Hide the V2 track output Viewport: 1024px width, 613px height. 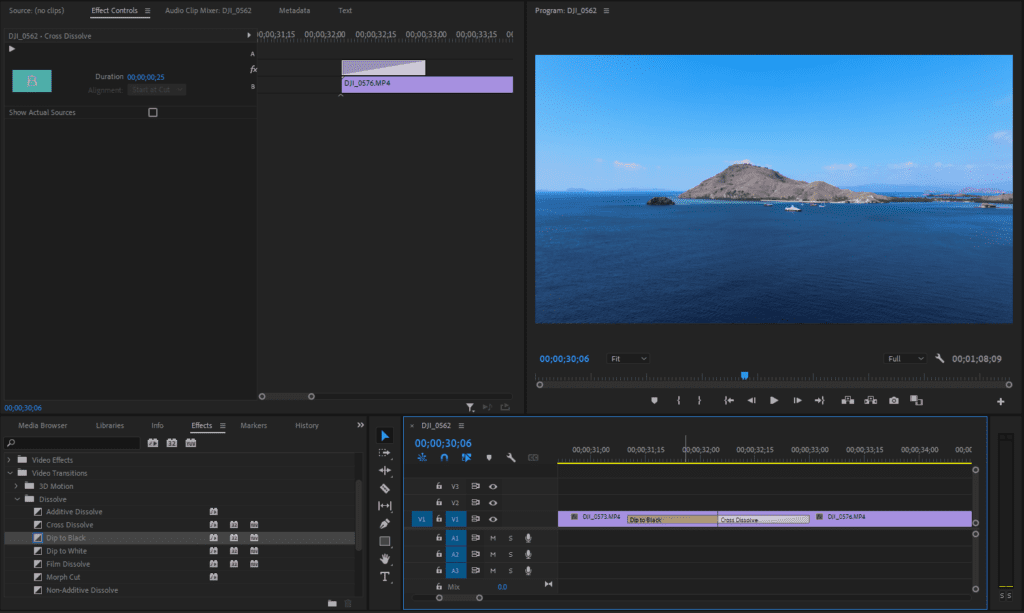[x=493, y=503]
